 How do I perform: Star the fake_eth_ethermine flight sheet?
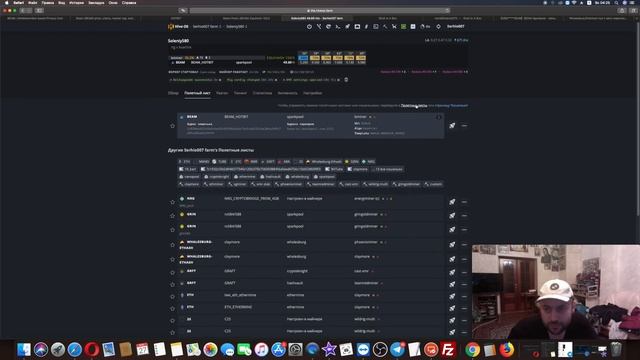click(172, 297)
